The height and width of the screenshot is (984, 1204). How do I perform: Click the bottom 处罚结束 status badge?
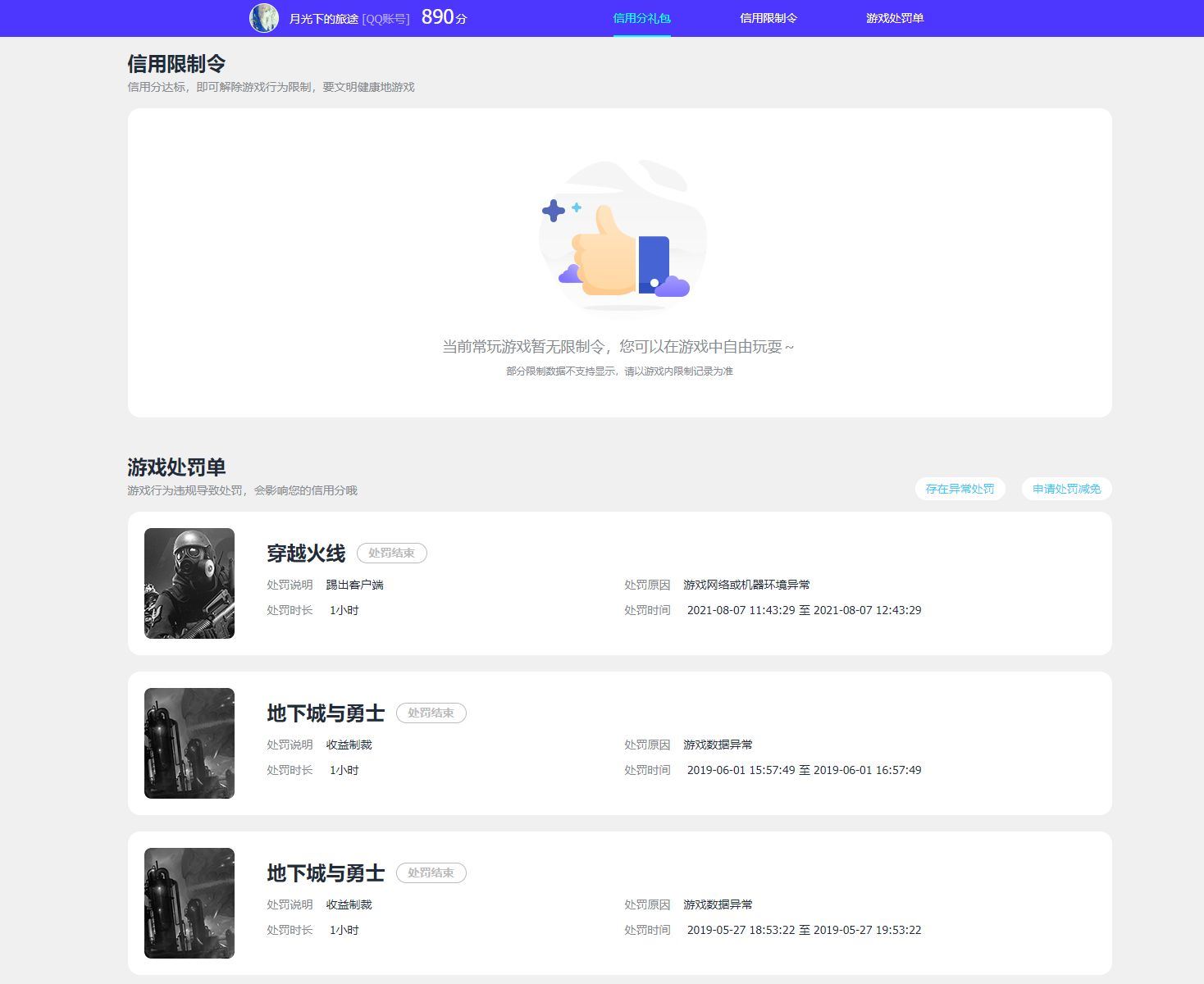coord(431,872)
